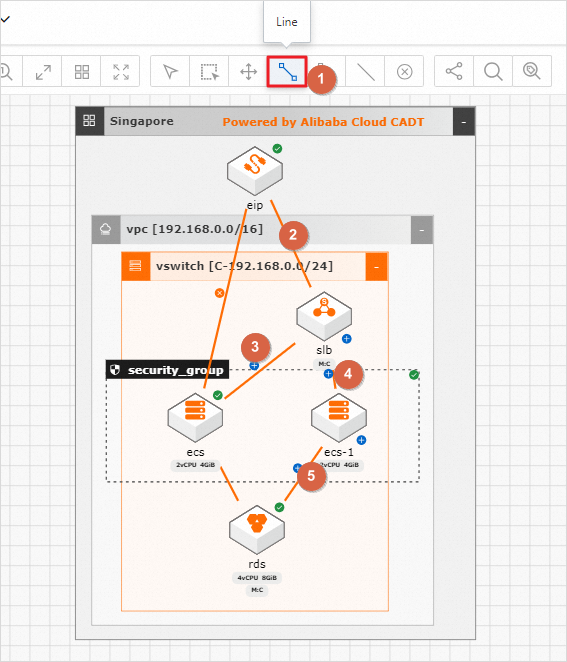Click the Powered by Alibaba Cloud CADT text
This screenshot has width=567, height=662.
point(323,122)
